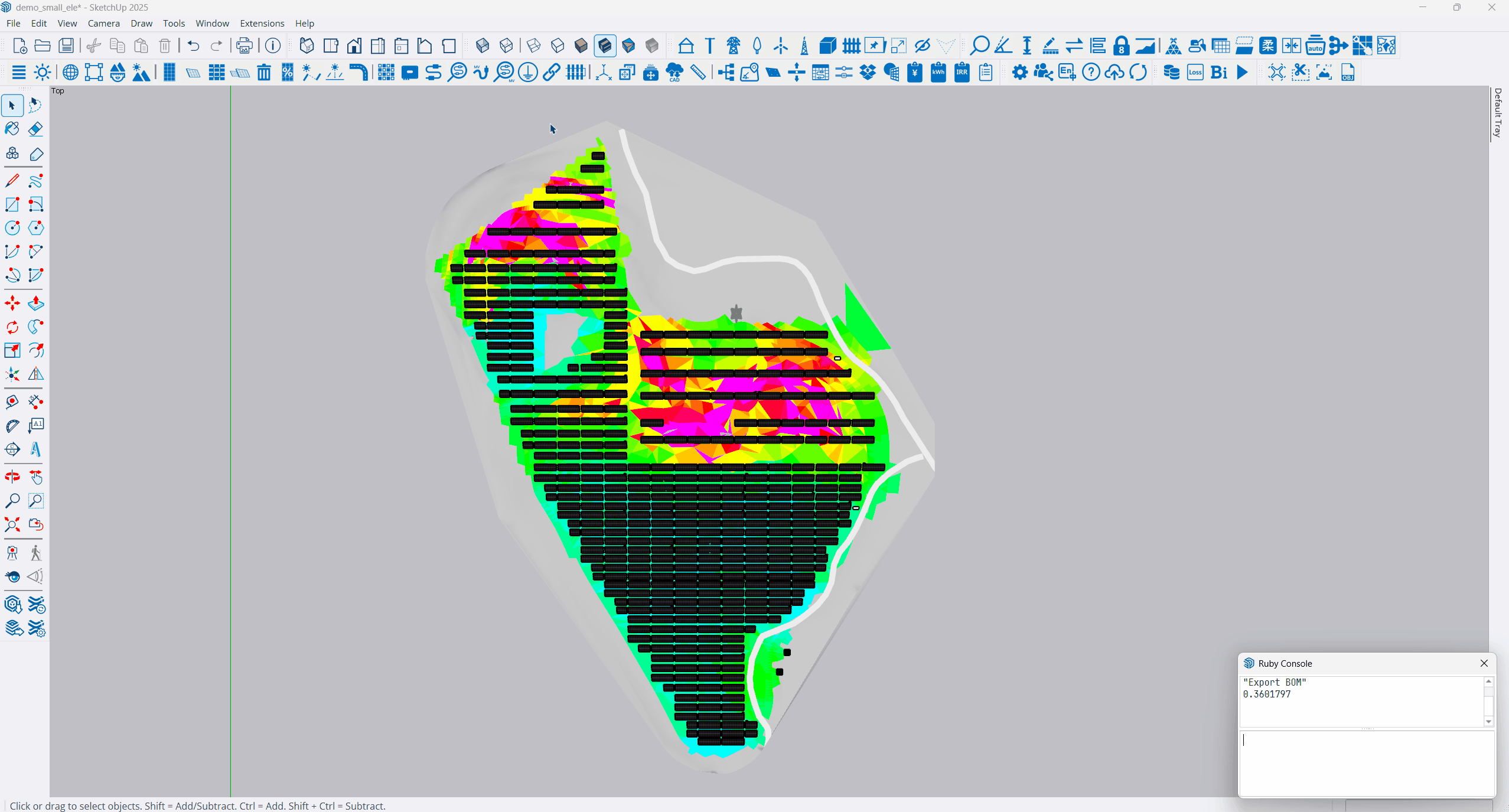Activate the Orbit tool
Image resolution: width=1509 pixels, height=812 pixels.
(x=12, y=477)
